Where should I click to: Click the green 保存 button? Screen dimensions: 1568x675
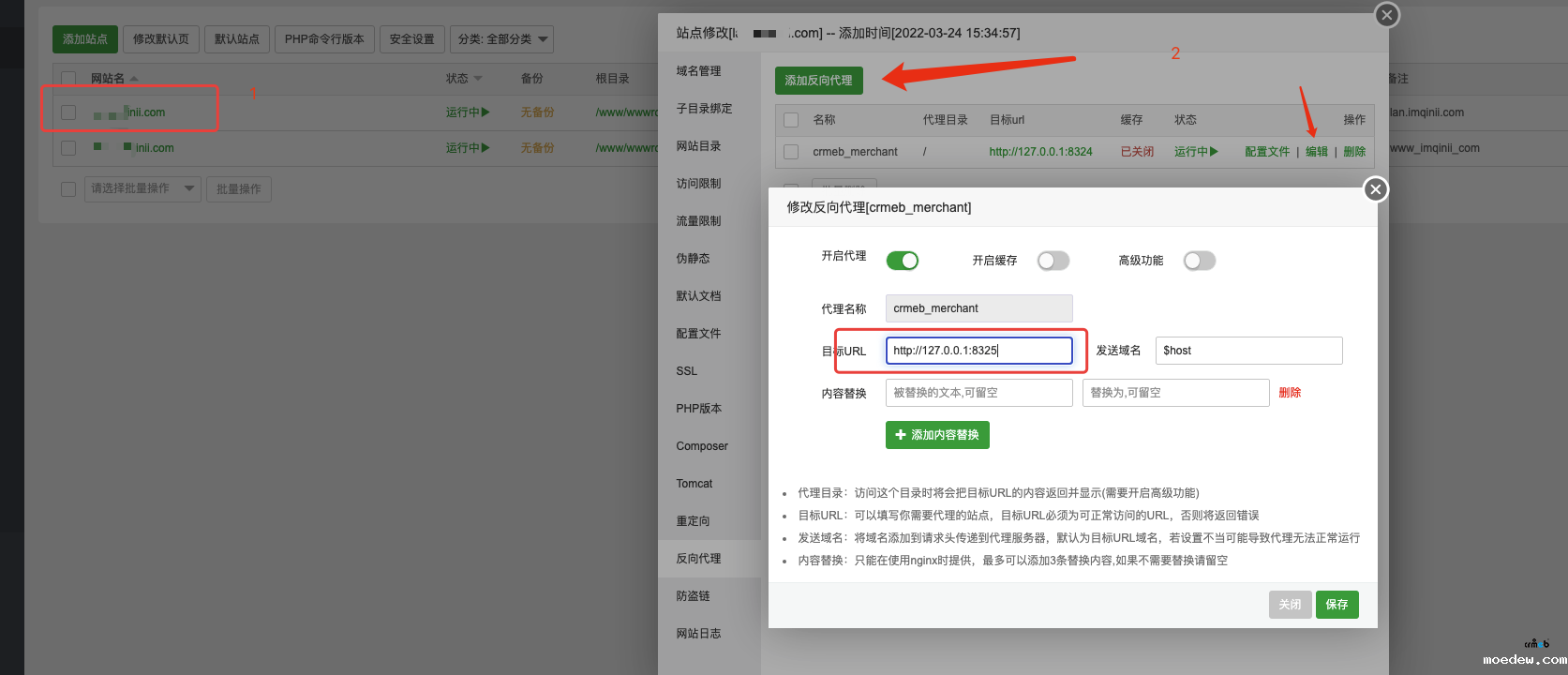point(1337,605)
